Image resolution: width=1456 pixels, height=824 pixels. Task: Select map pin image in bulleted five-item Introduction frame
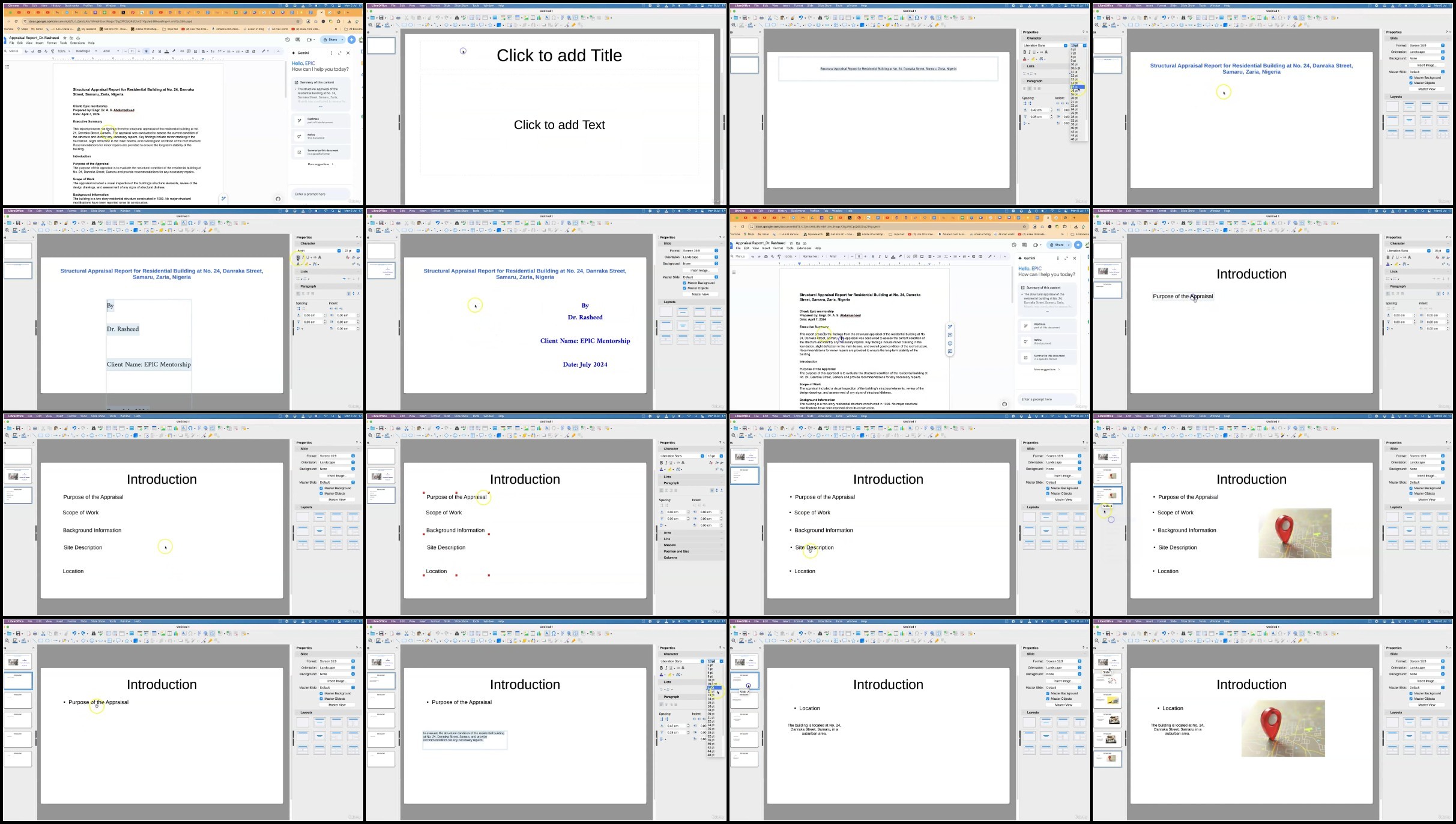[x=1294, y=533]
